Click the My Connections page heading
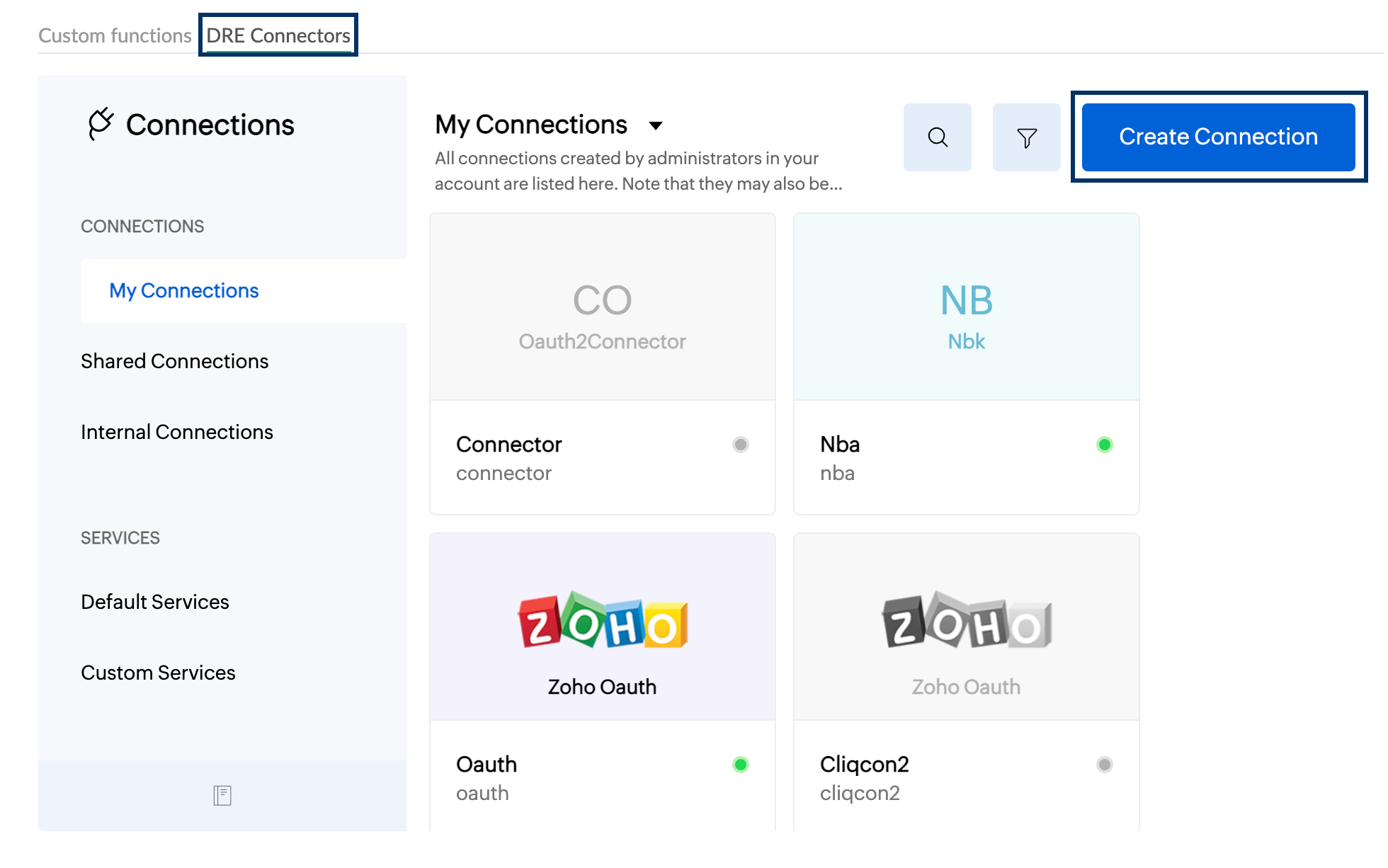 [x=531, y=125]
